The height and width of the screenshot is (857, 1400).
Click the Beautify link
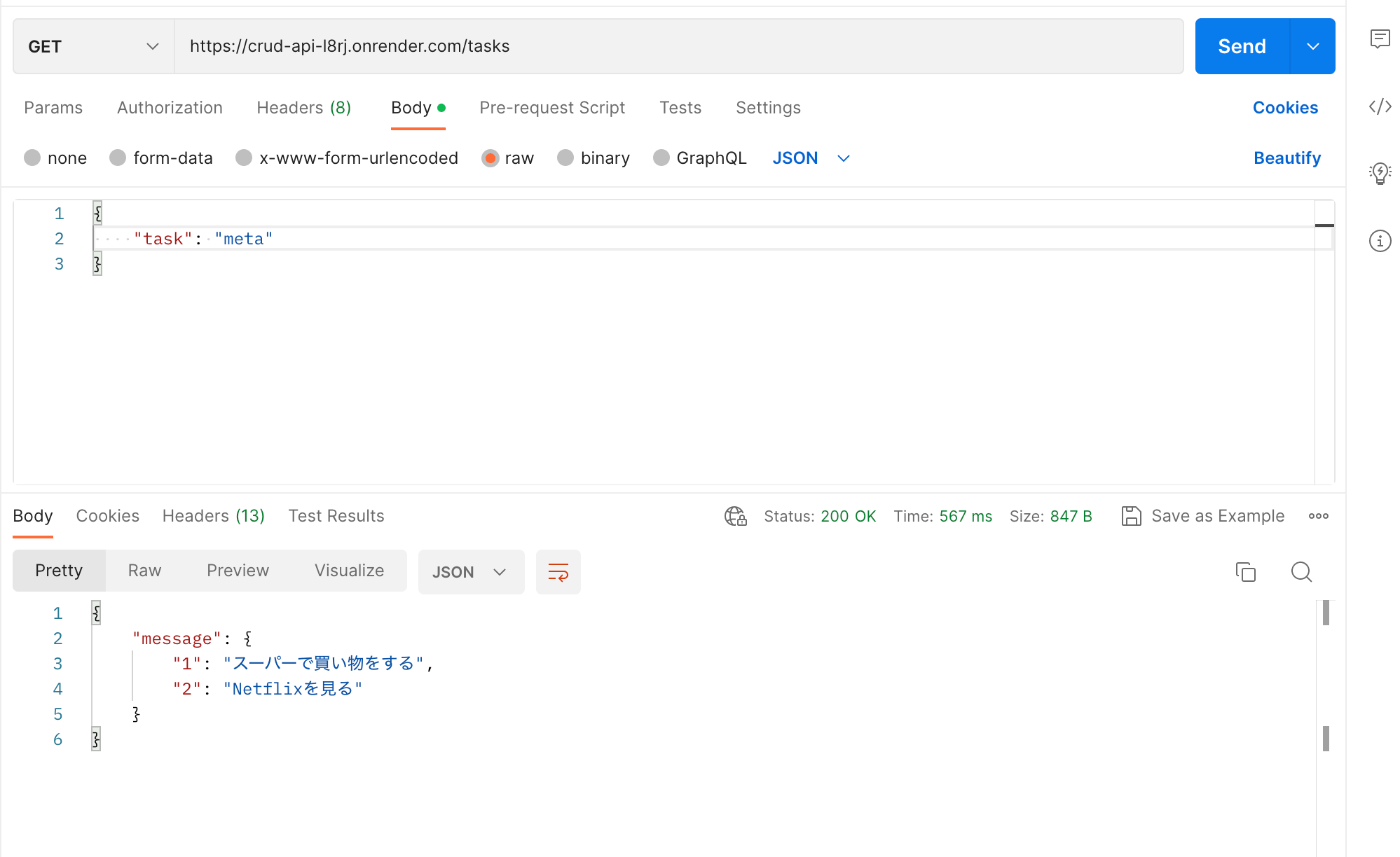point(1287,158)
